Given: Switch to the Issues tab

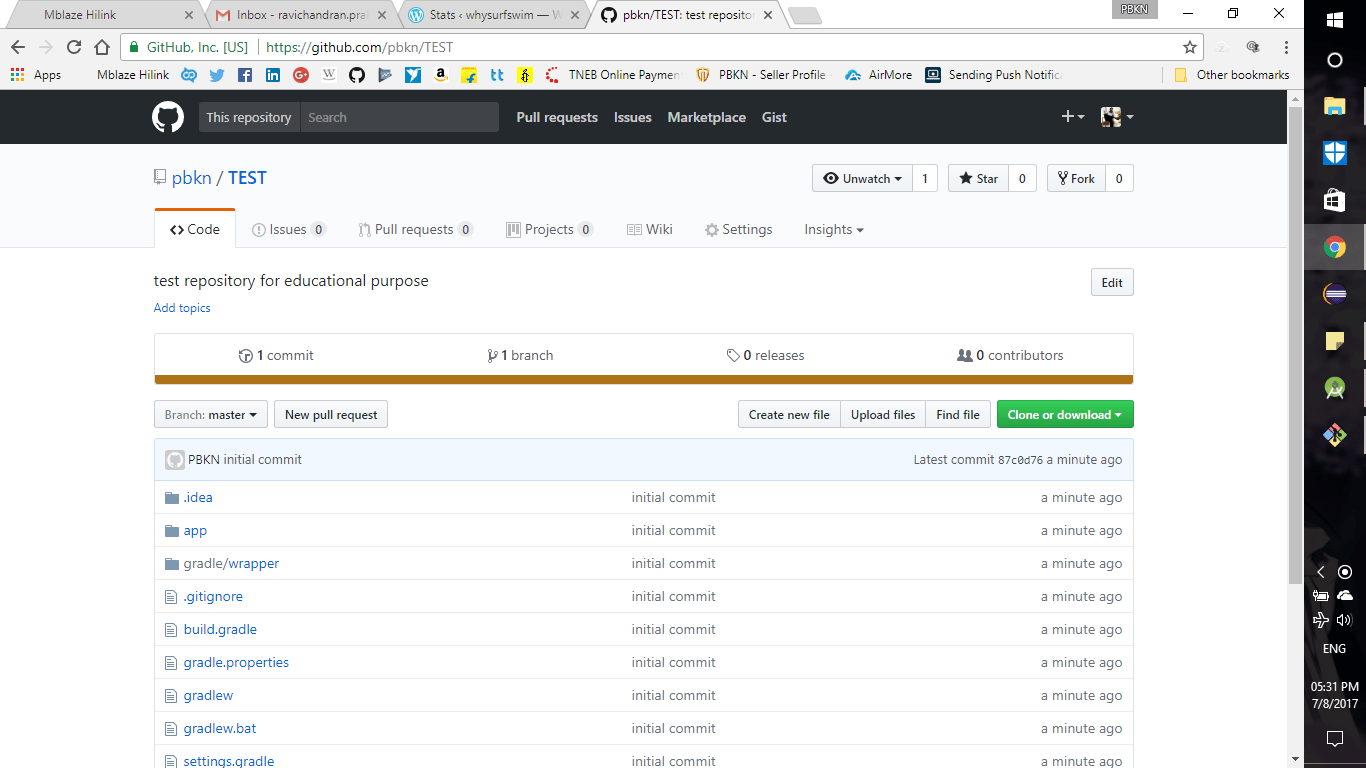Looking at the screenshot, I should [288, 229].
